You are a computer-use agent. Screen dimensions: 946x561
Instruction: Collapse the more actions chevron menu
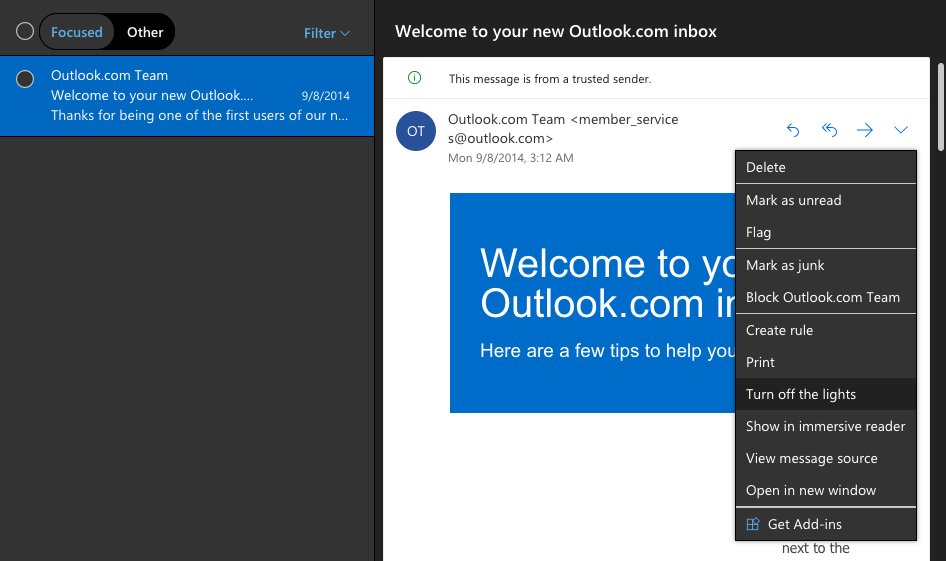[x=901, y=130]
